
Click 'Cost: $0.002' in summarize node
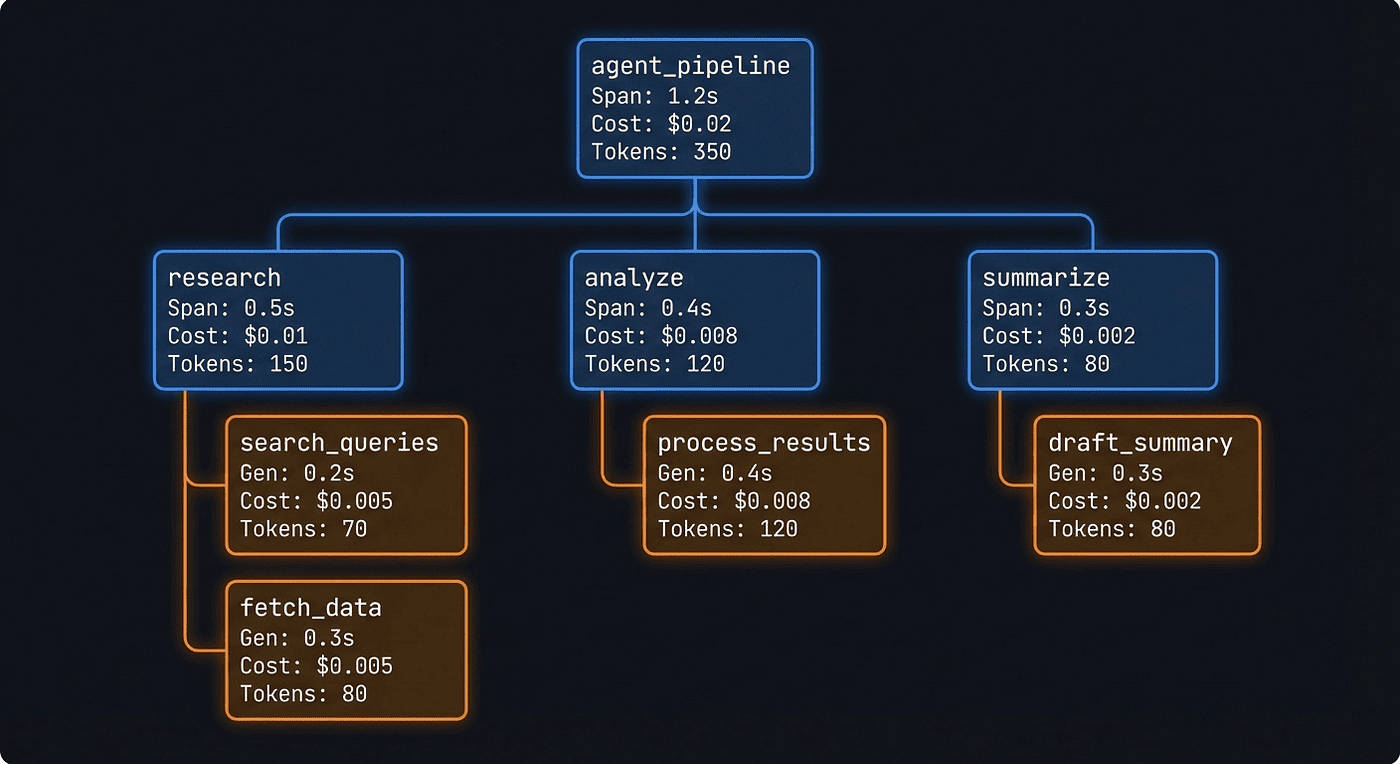1059,335
